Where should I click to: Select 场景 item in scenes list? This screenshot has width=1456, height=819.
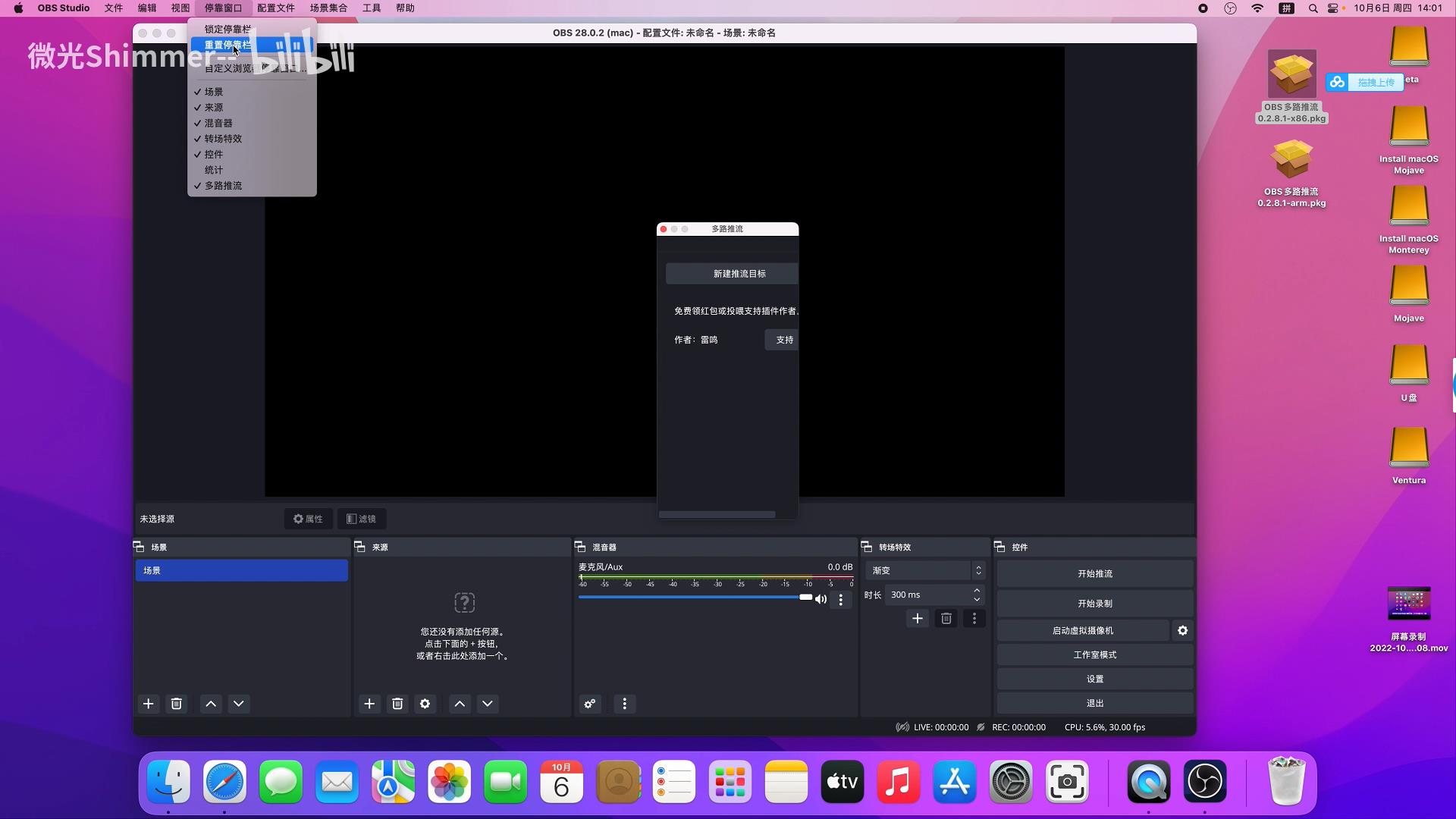coord(242,570)
